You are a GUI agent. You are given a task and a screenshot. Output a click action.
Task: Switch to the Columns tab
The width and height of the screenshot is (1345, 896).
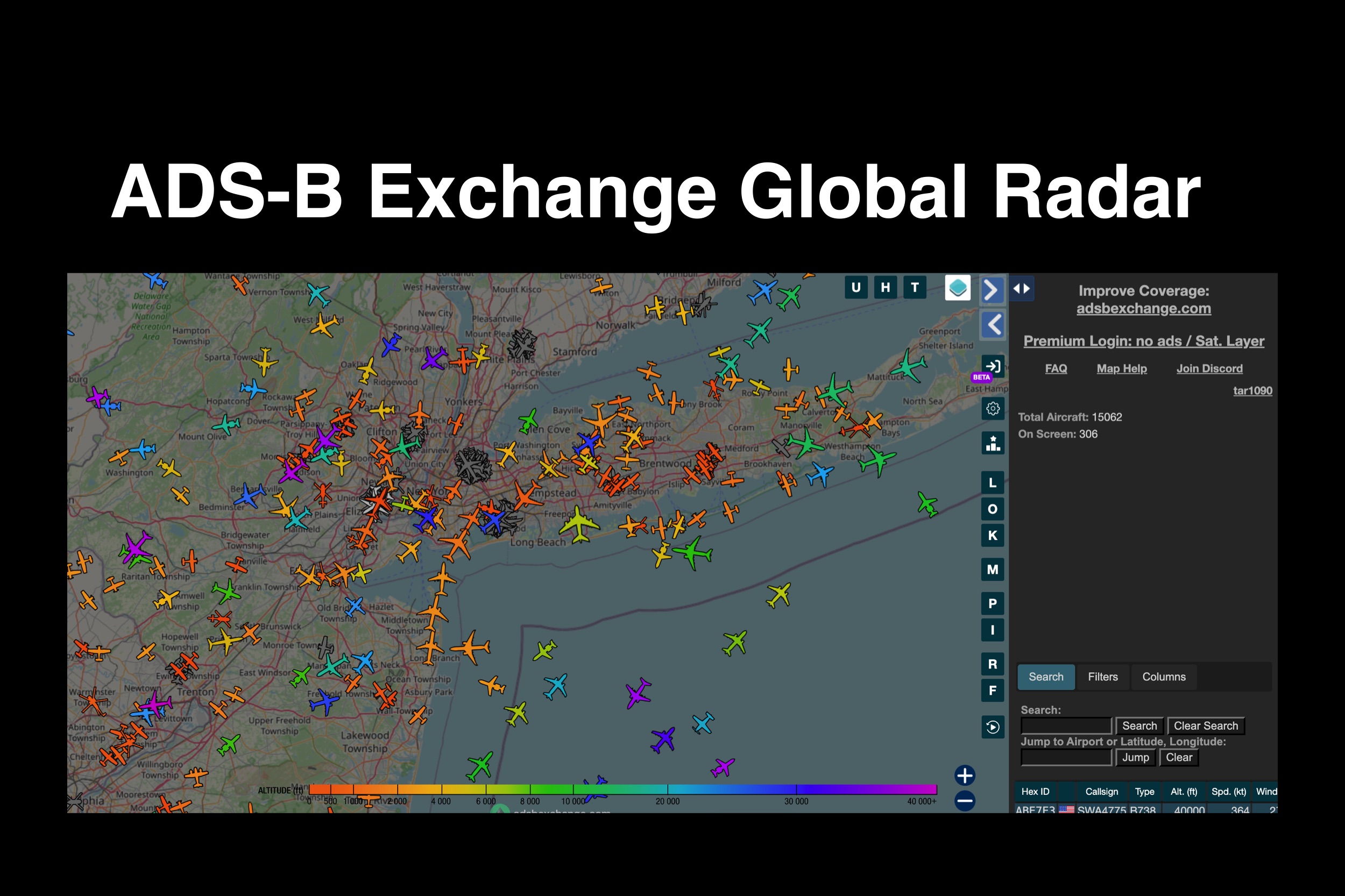tap(1163, 677)
